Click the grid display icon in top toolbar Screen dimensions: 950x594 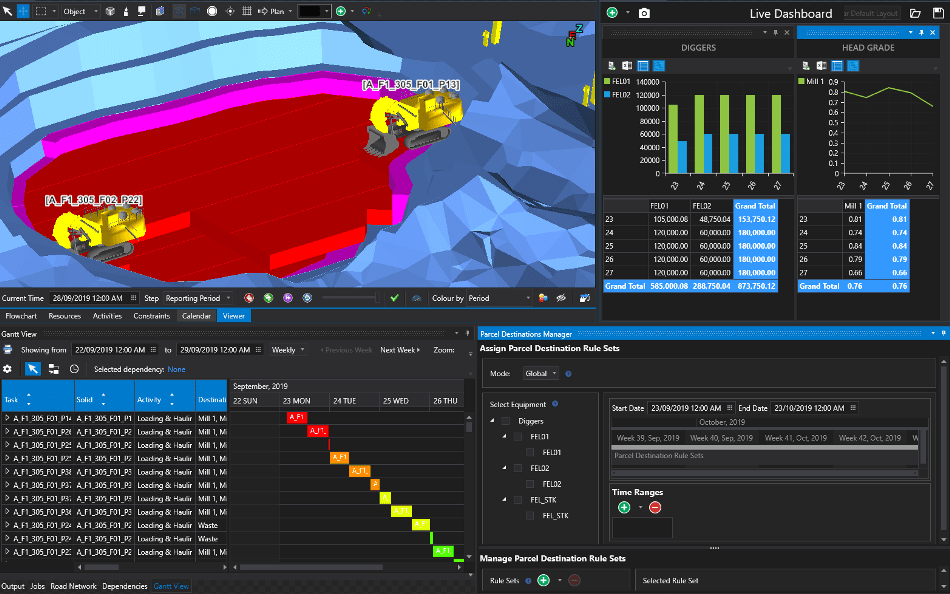(247, 11)
